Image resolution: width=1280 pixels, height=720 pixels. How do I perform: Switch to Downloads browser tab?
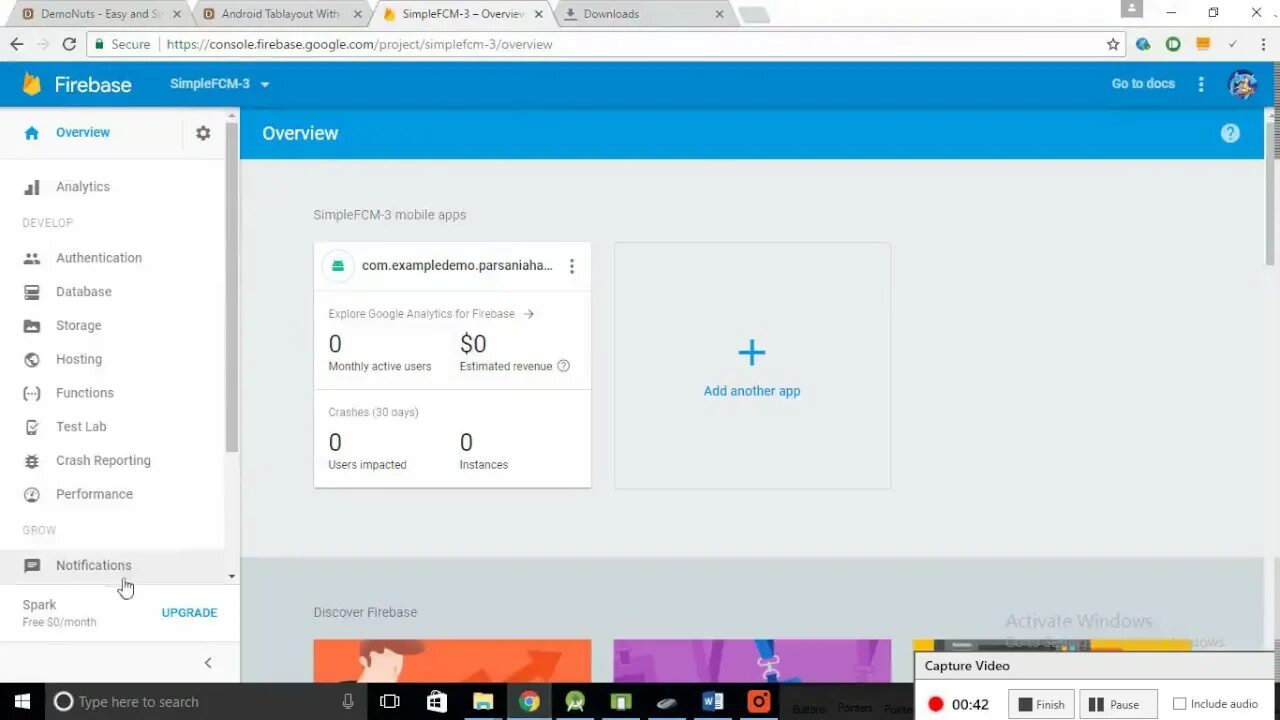pyautogui.click(x=640, y=14)
